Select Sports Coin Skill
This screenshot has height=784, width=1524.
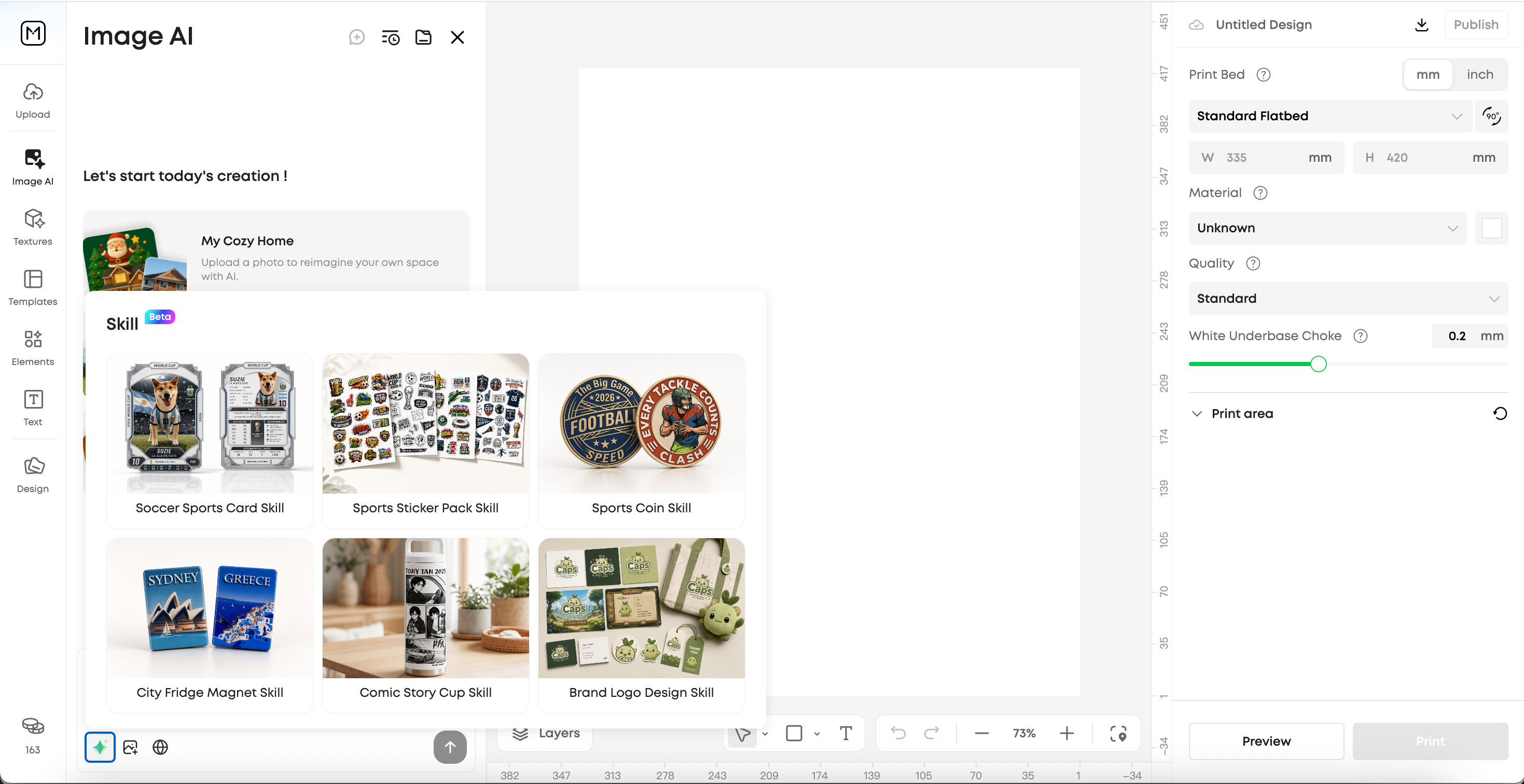[x=641, y=441]
